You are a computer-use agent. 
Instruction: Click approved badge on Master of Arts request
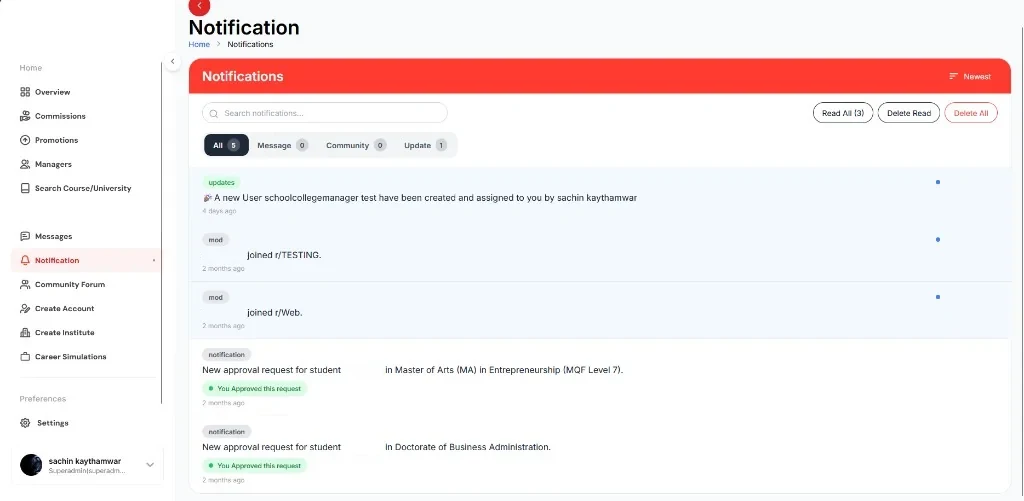[x=255, y=389]
